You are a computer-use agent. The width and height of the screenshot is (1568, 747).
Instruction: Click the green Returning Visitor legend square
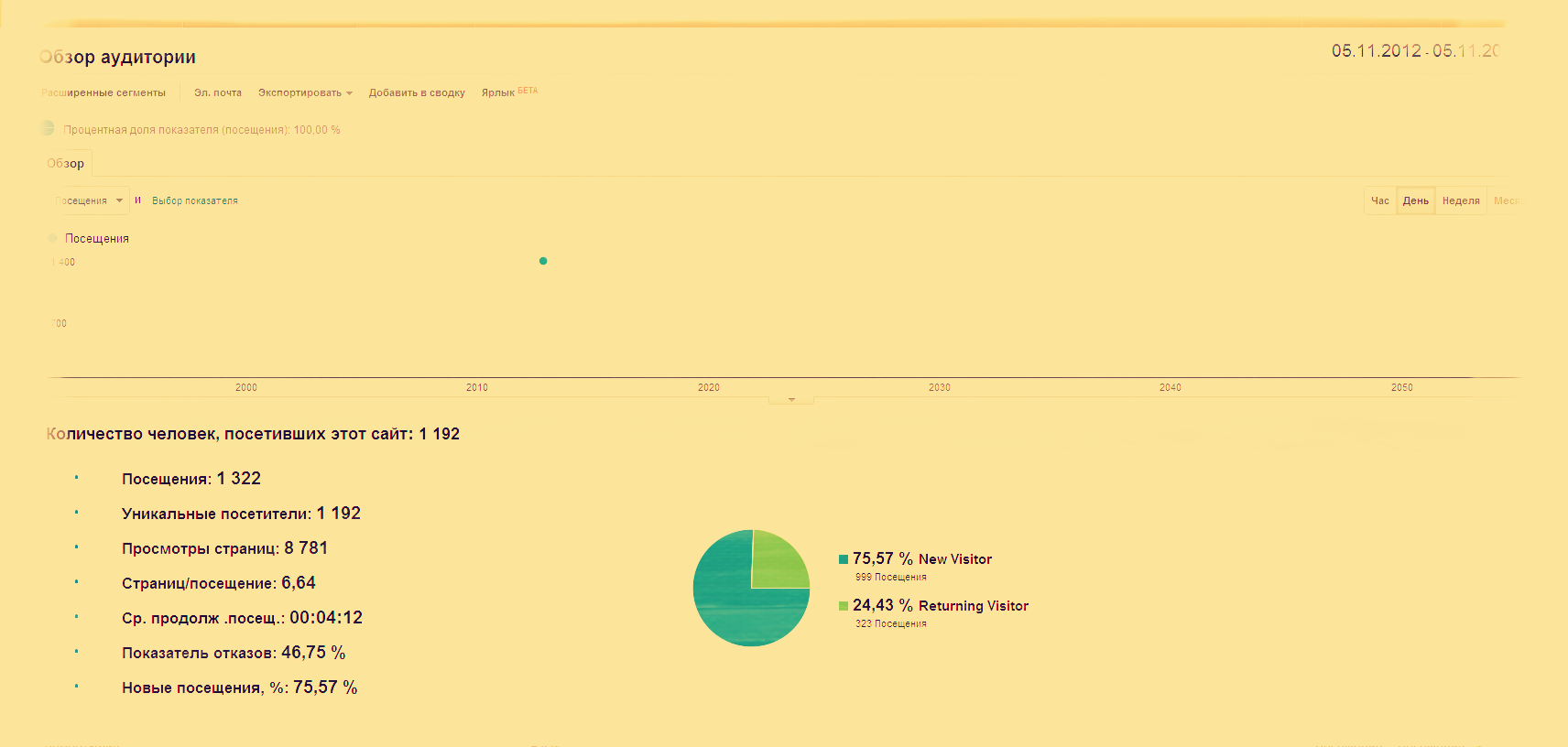[843, 606]
